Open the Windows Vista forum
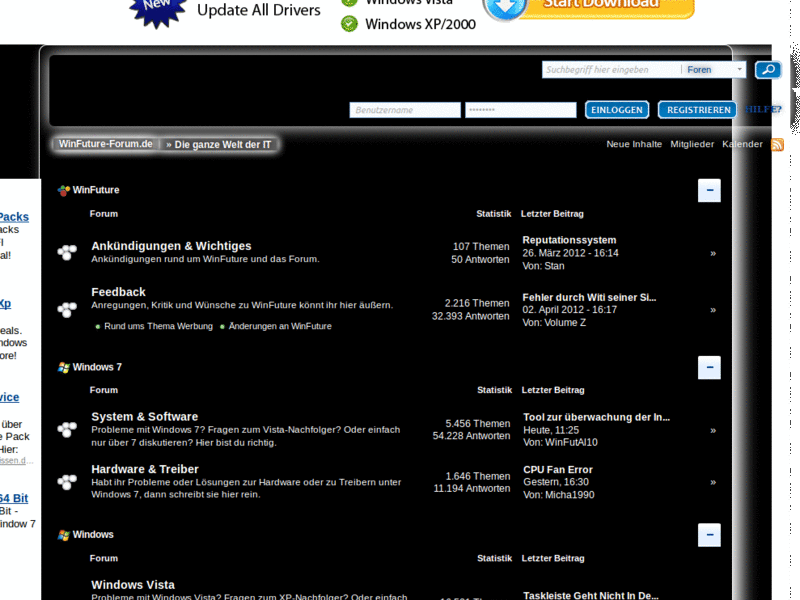This screenshot has width=800, height=600. (x=133, y=585)
